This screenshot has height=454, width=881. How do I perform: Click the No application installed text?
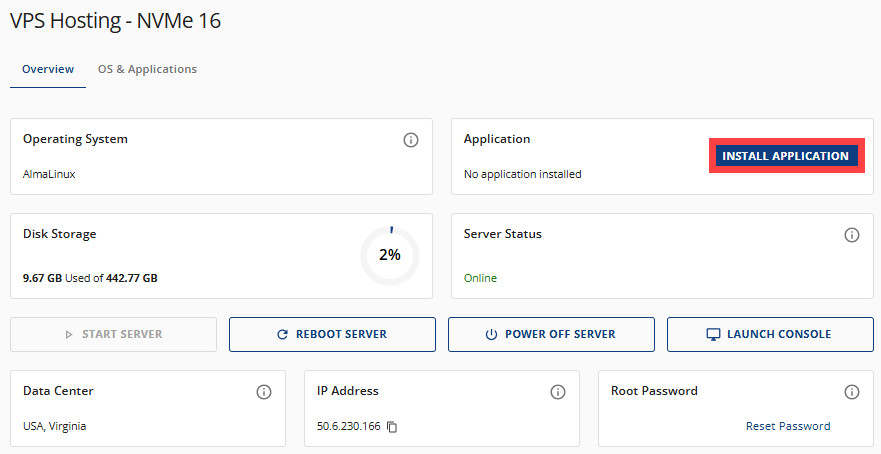(x=523, y=174)
